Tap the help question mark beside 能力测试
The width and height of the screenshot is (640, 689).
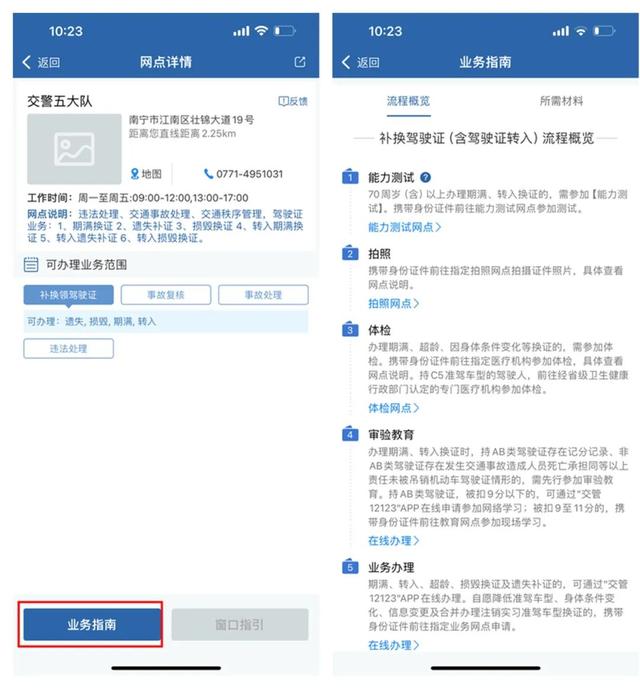[x=425, y=178]
